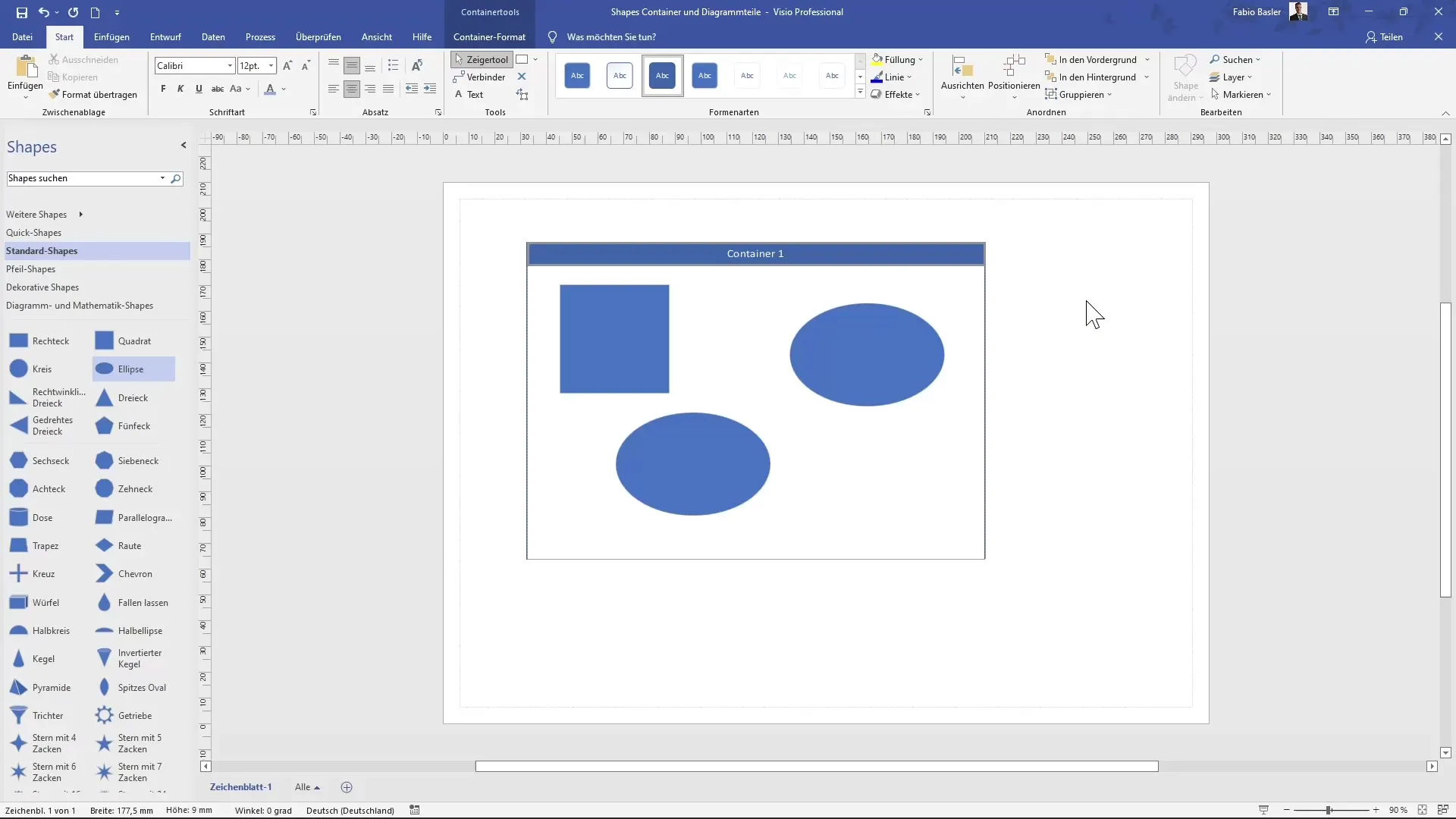This screenshot has height=819, width=1456.
Task: Toggle center text alignment
Action: tap(352, 89)
